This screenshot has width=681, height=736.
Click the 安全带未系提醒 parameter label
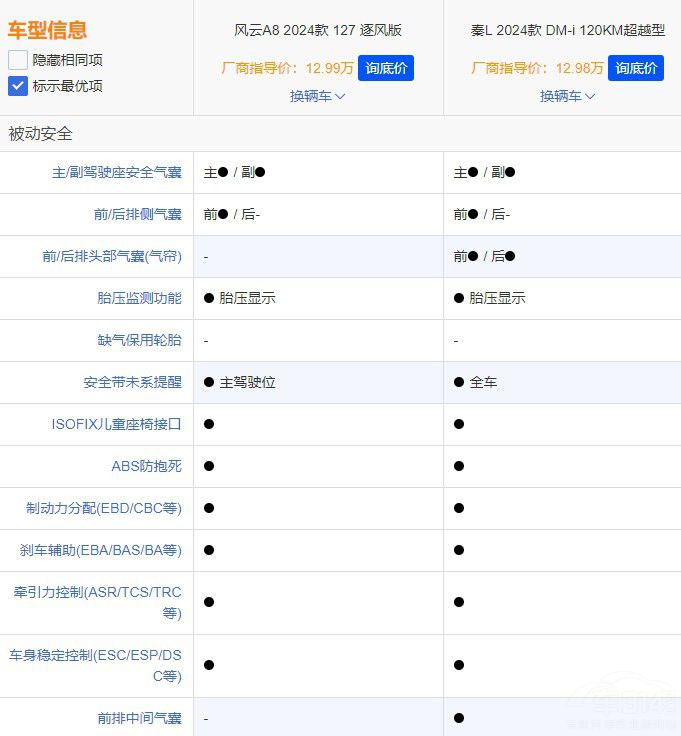(x=132, y=382)
